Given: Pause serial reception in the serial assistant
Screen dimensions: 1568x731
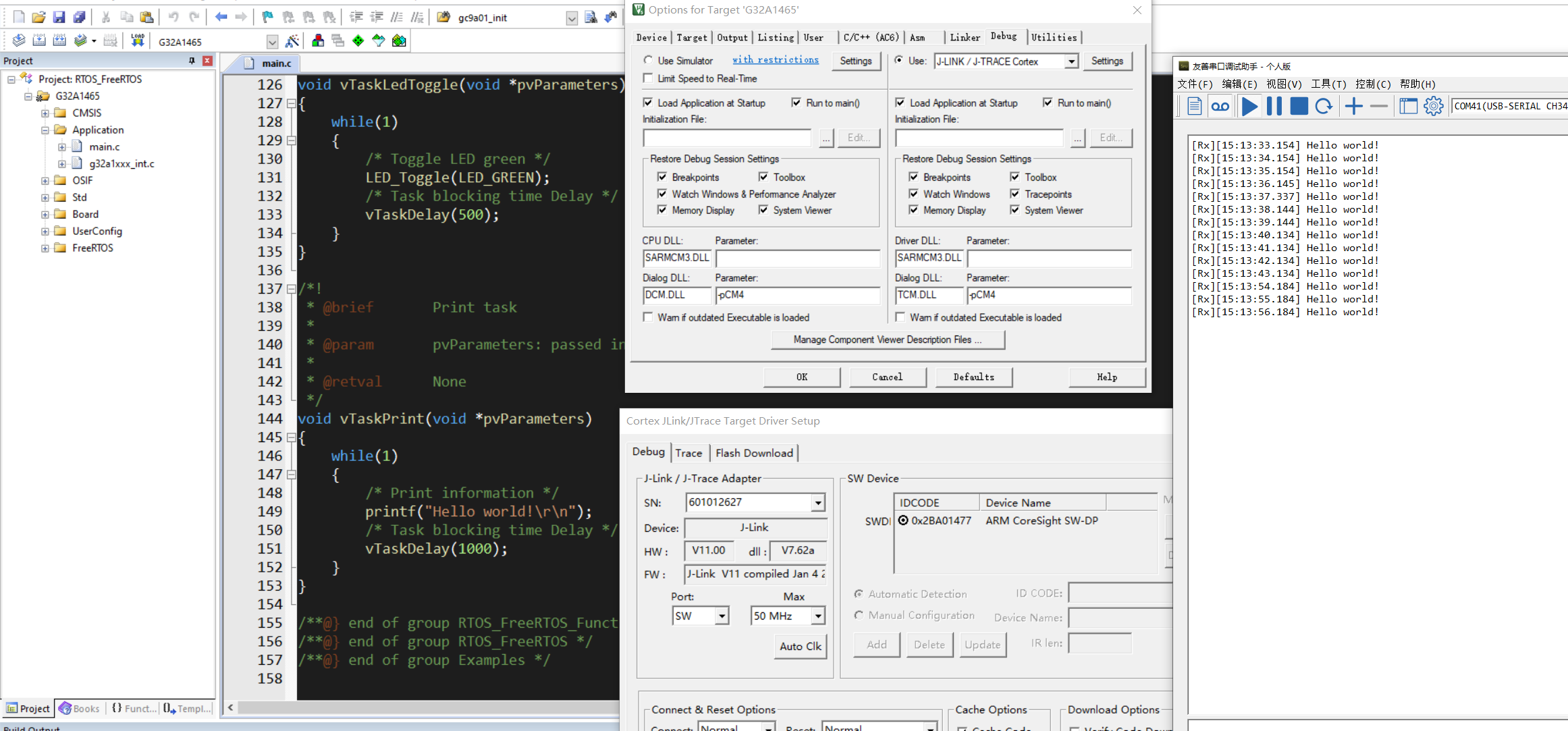Looking at the screenshot, I should pyautogui.click(x=1274, y=106).
